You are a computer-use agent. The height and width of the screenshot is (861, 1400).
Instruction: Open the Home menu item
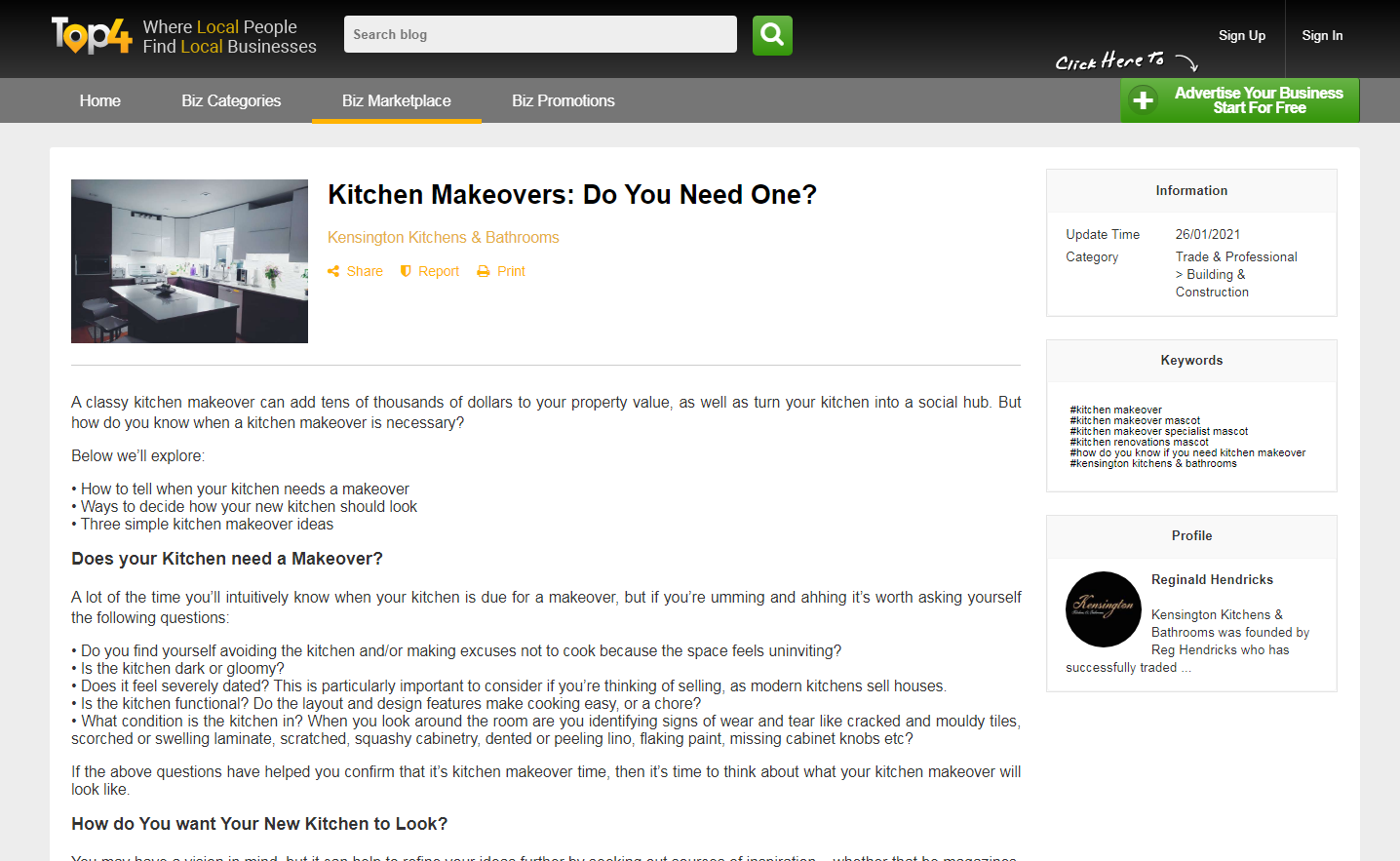pos(100,100)
